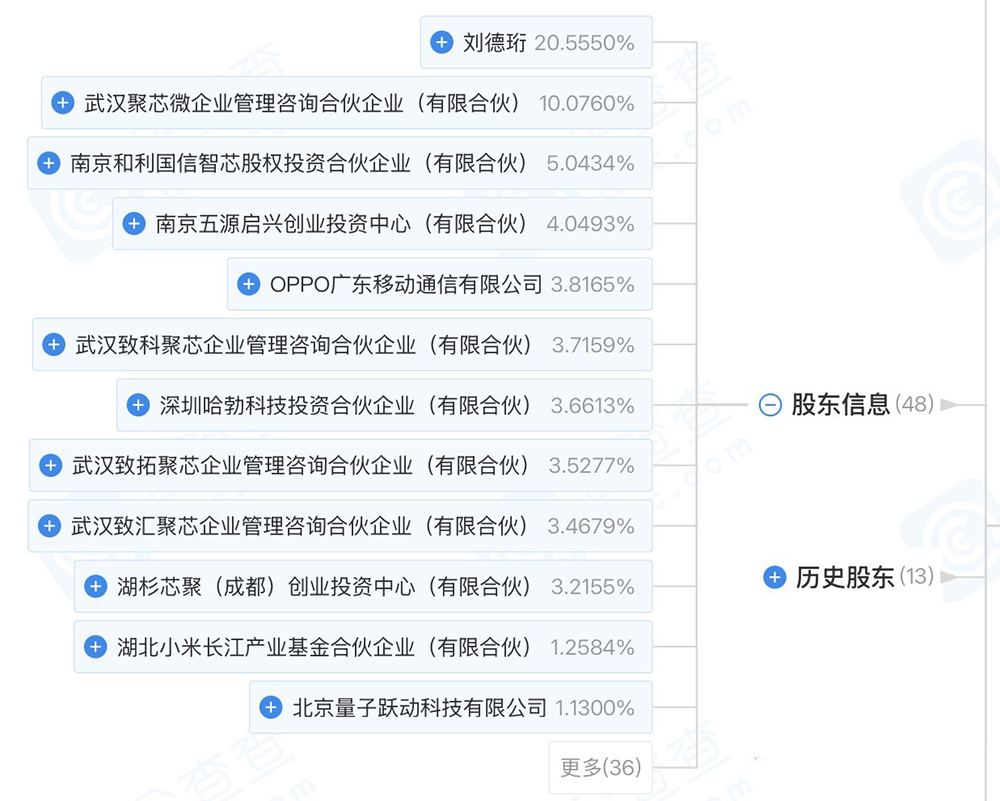Expand the 历史股东 branch via its plus icon
Viewport: 1000px width, 801px height.
click(772, 577)
